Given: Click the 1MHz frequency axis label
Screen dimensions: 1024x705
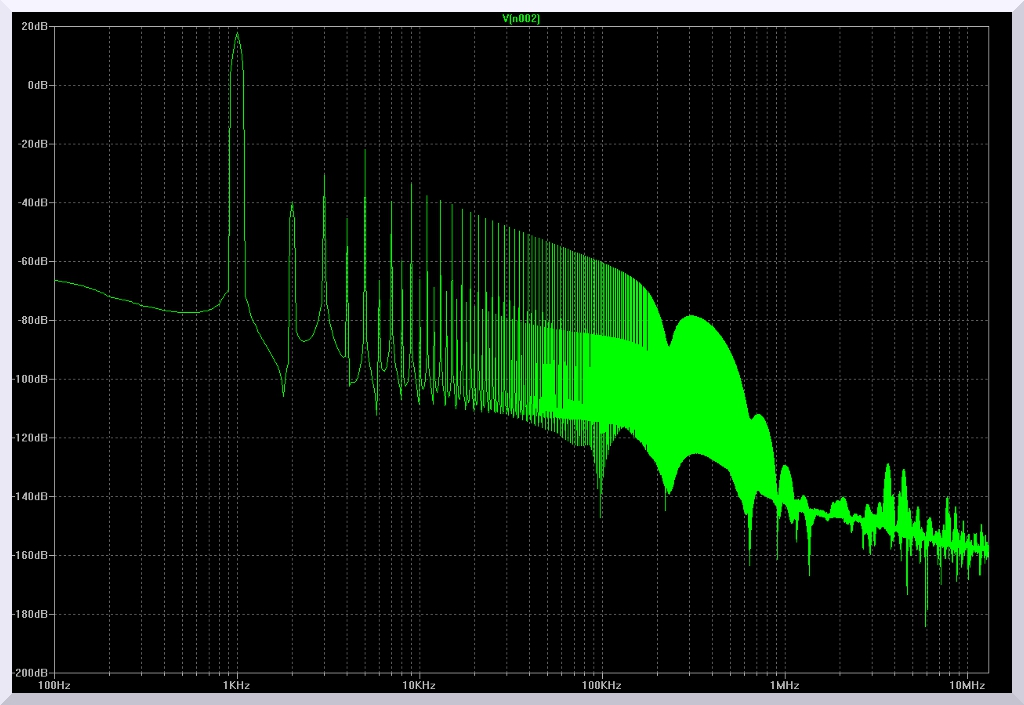Looking at the screenshot, I should pyautogui.click(x=784, y=686).
